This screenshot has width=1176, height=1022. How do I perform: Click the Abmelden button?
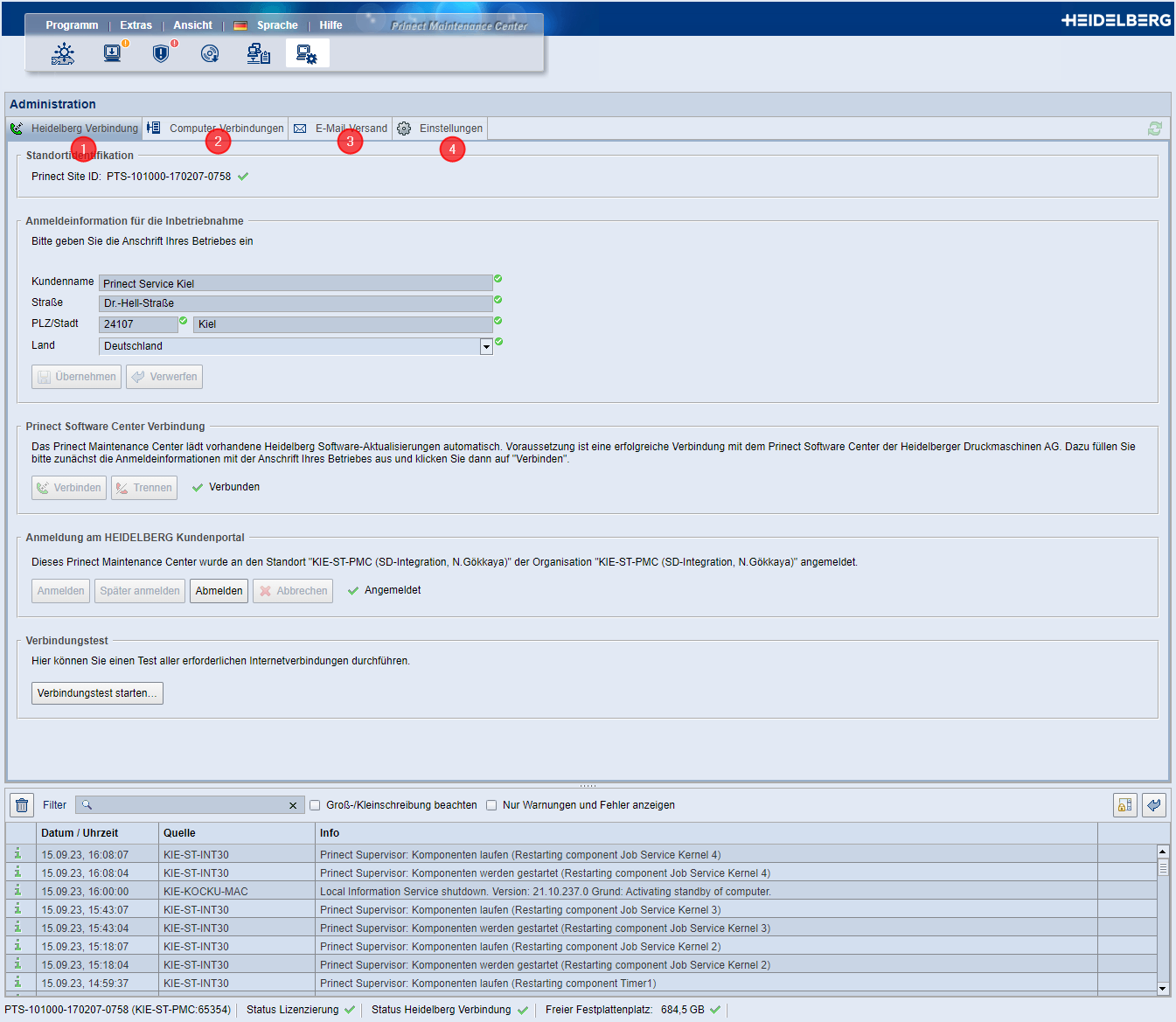coord(219,591)
